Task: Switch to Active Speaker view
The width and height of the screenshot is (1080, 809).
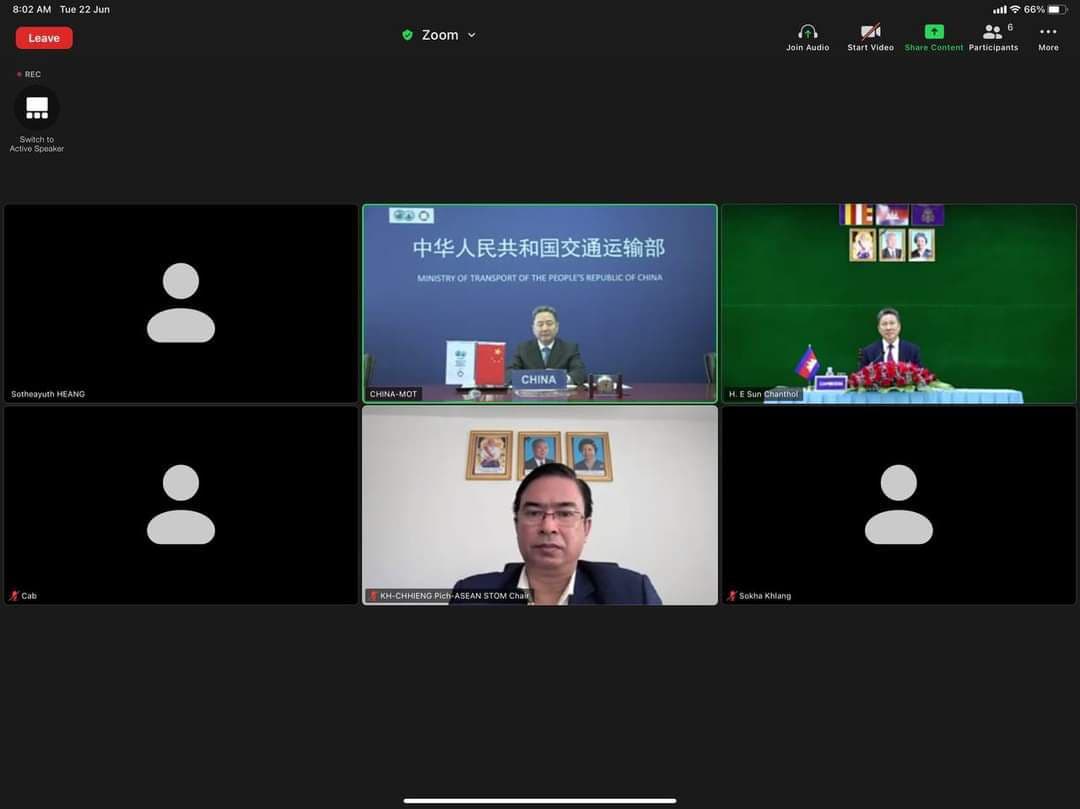Action: tap(37, 108)
